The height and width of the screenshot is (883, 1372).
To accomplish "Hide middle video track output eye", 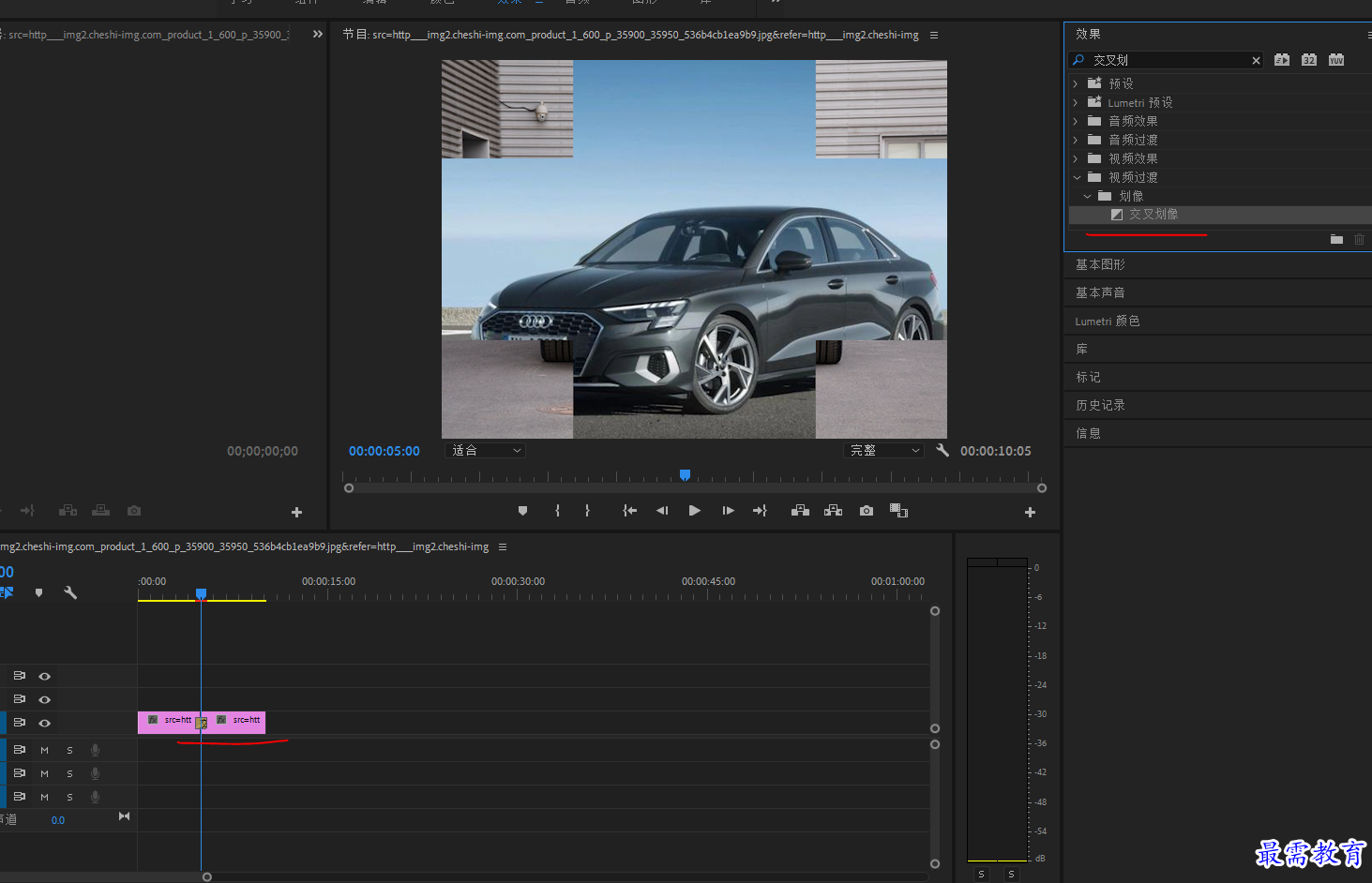I will 44,699.
